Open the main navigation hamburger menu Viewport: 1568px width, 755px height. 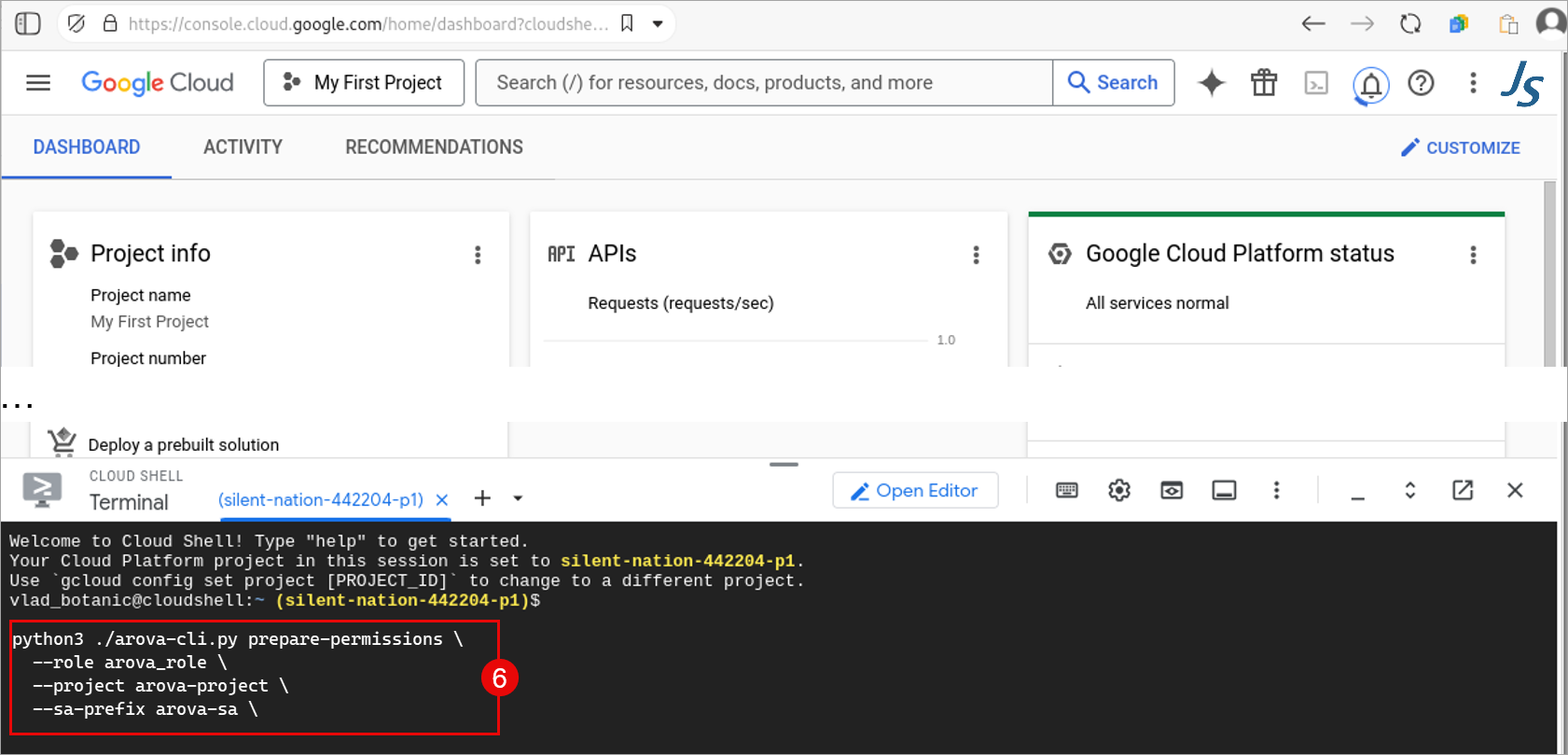click(x=38, y=83)
